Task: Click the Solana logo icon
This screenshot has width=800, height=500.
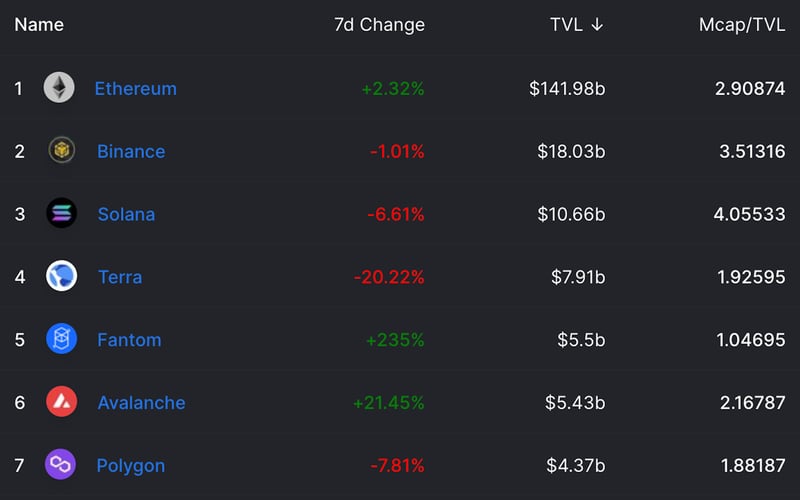Action: [61, 214]
